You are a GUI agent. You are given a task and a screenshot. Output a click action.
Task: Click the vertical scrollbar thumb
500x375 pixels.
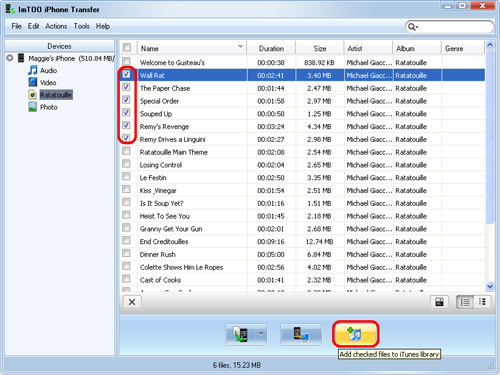(490, 137)
